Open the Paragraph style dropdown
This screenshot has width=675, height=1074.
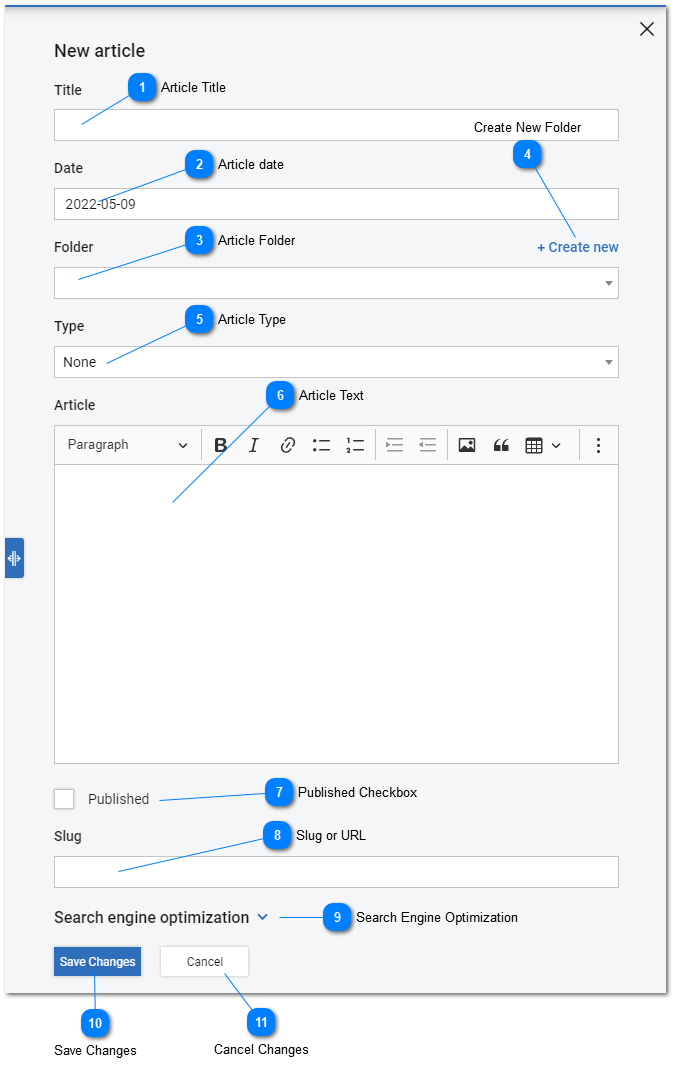click(x=127, y=445)
